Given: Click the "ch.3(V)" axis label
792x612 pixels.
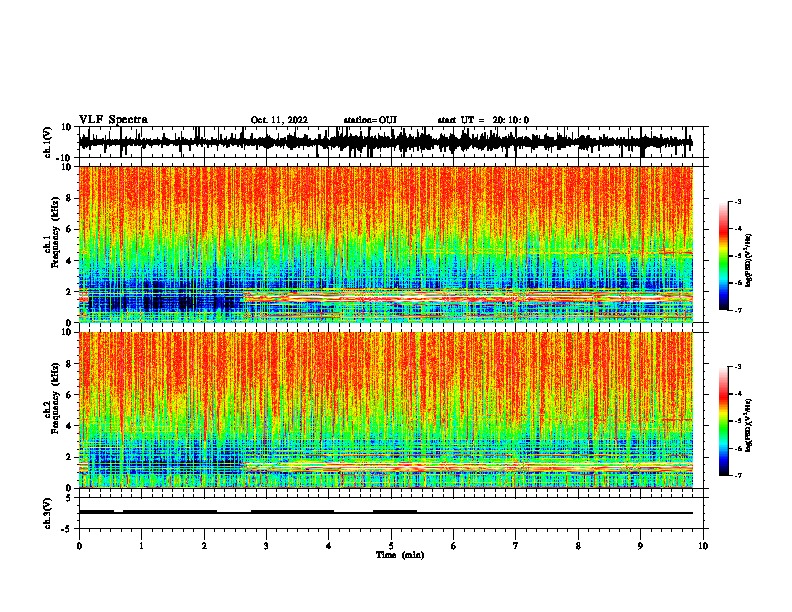Looking at the screenshot, I should (48, 514).
